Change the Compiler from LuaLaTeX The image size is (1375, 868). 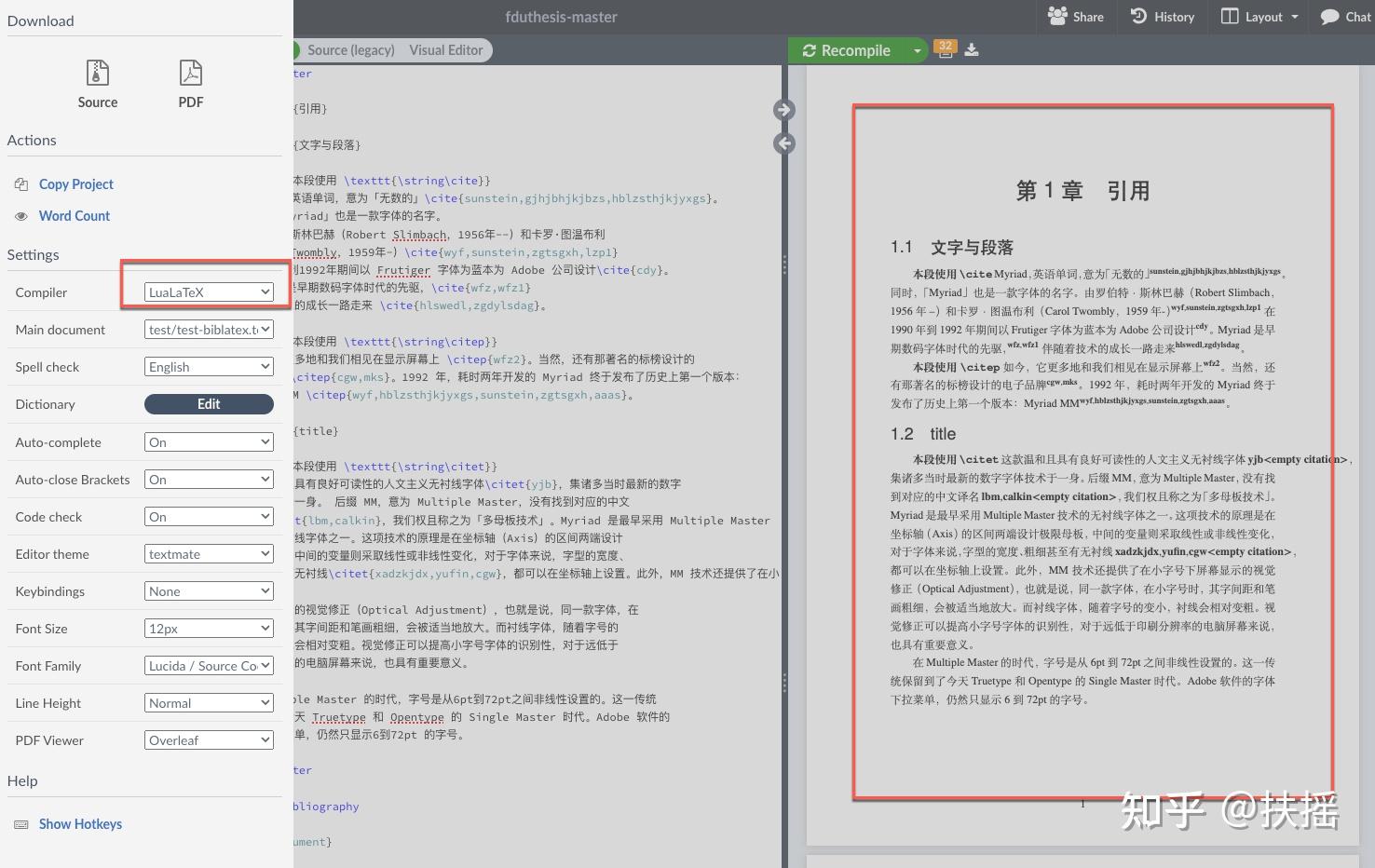point(207,292)
